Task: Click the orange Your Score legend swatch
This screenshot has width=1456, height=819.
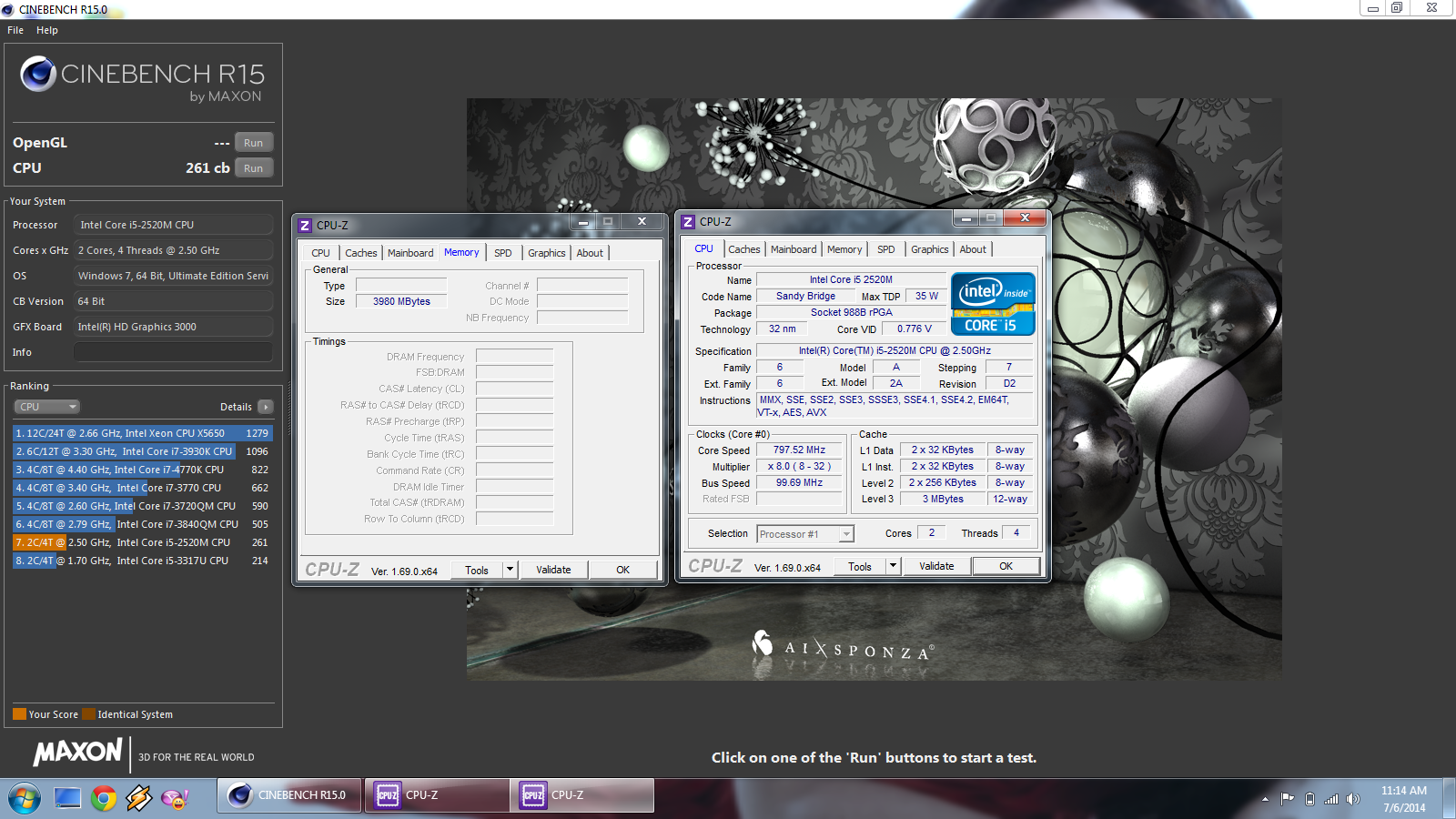Action: (x=19, y=714)
